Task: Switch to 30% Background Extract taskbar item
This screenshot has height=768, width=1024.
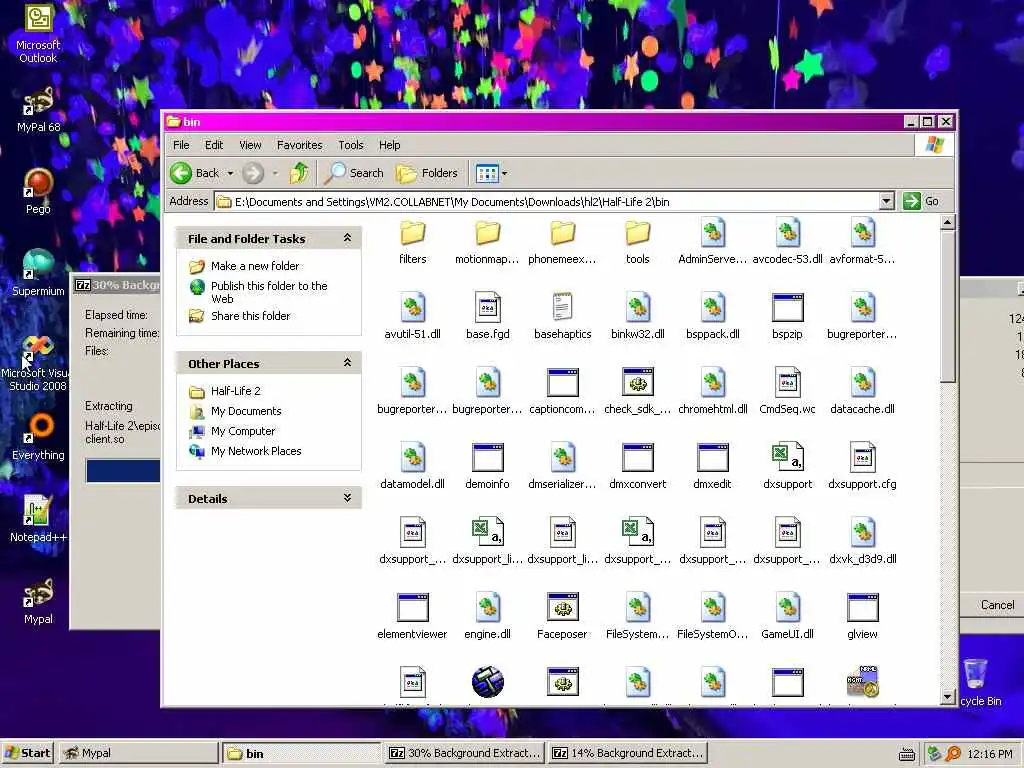Action: (x=464, y=753)
